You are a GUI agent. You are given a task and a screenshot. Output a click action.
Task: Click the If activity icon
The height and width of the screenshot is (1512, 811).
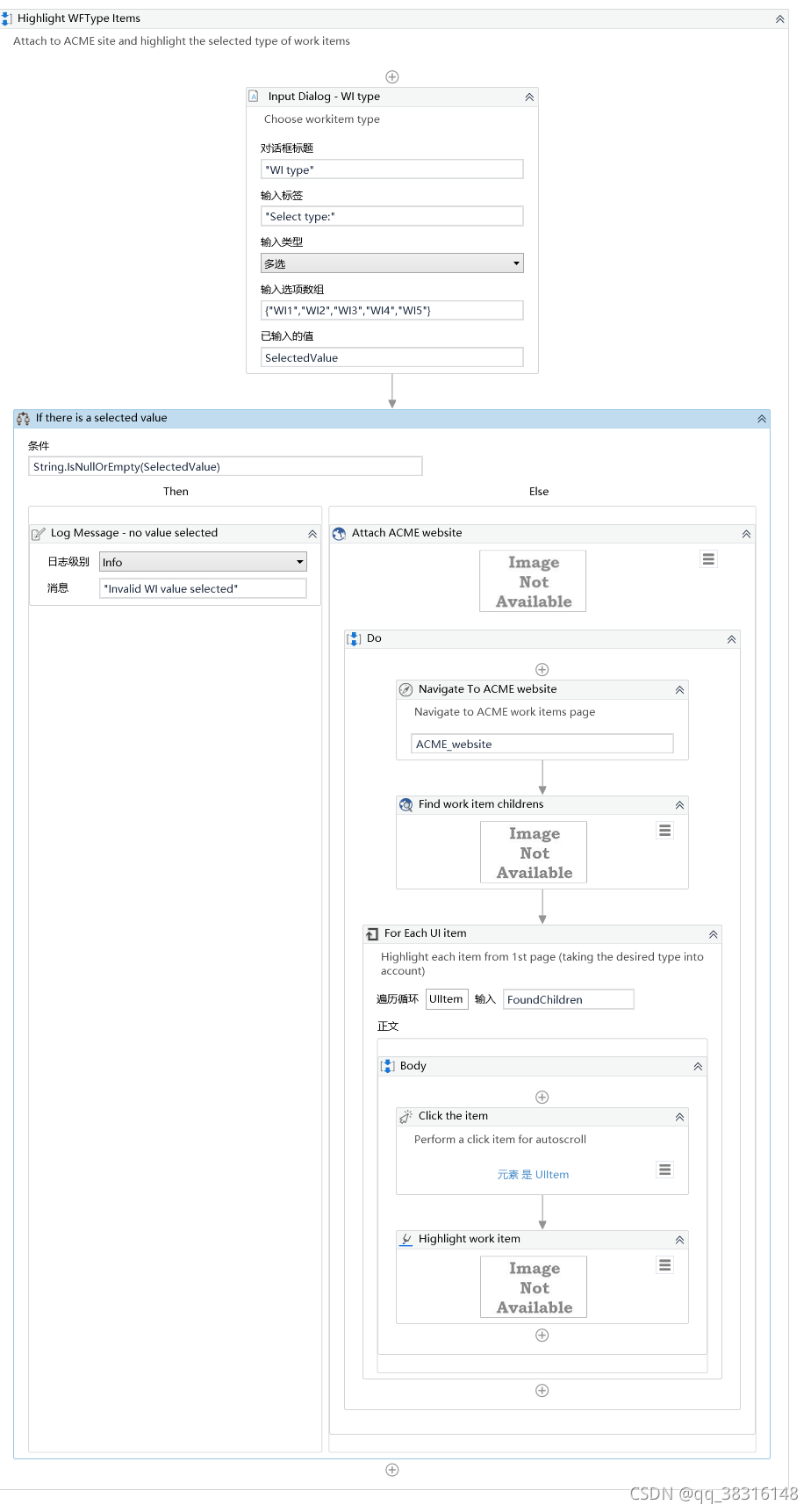point(23,419)
